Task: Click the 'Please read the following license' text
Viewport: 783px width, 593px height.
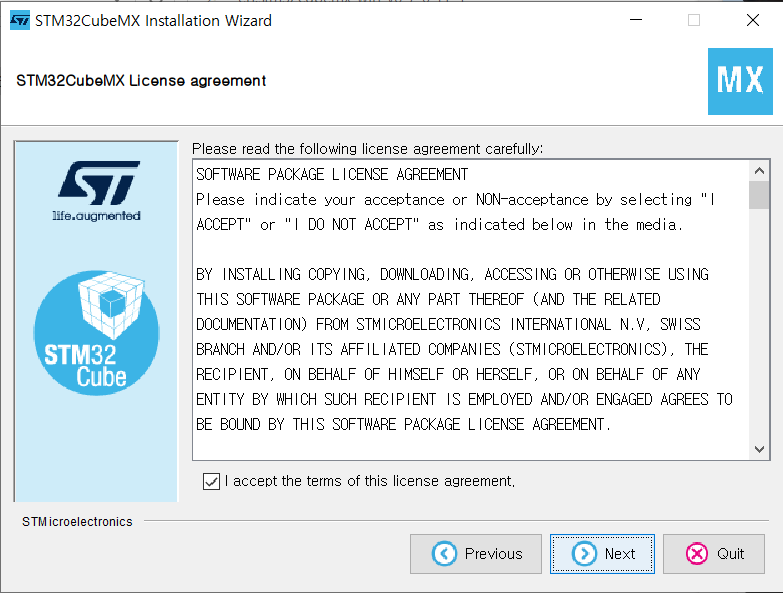Action: point(368,149)
